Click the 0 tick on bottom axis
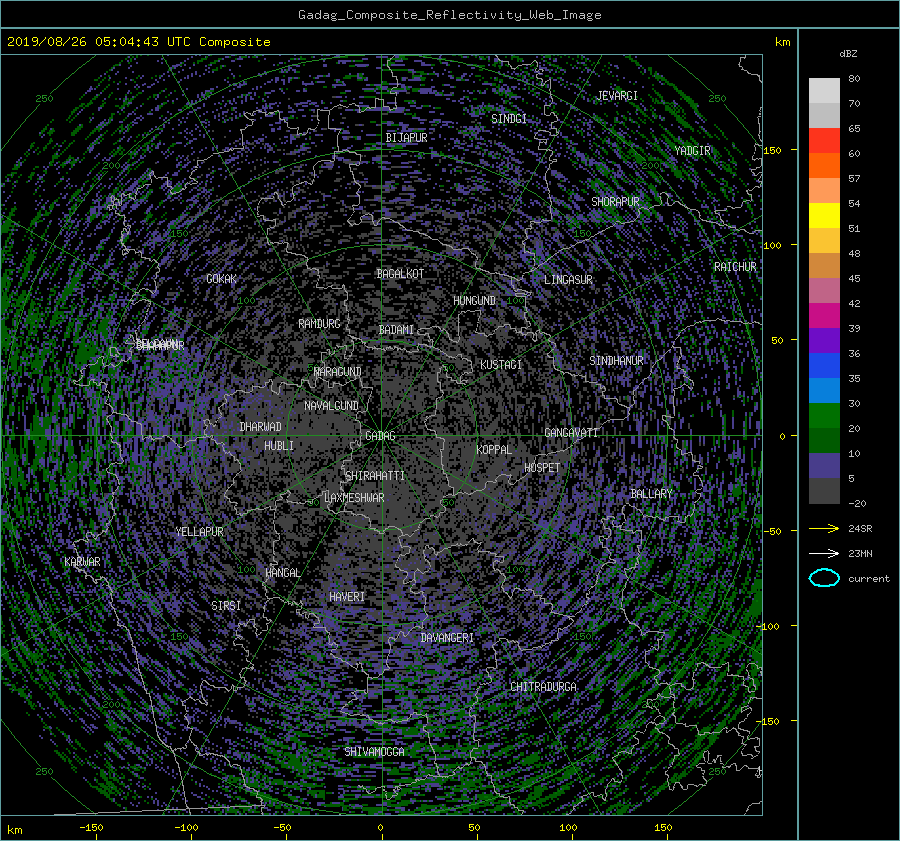Image resolution: width=900 pixels, height=841 pixels. click(380, 828)
